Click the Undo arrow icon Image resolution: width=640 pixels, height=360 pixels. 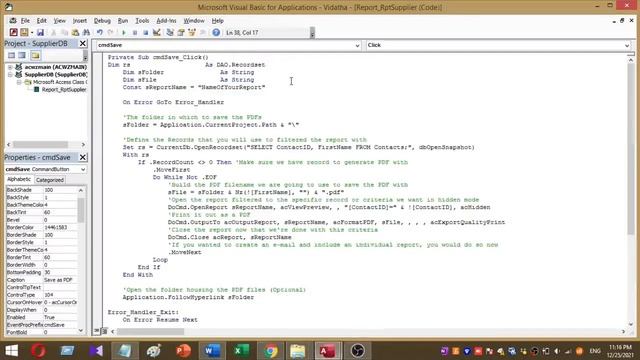(x=100, y=32)
